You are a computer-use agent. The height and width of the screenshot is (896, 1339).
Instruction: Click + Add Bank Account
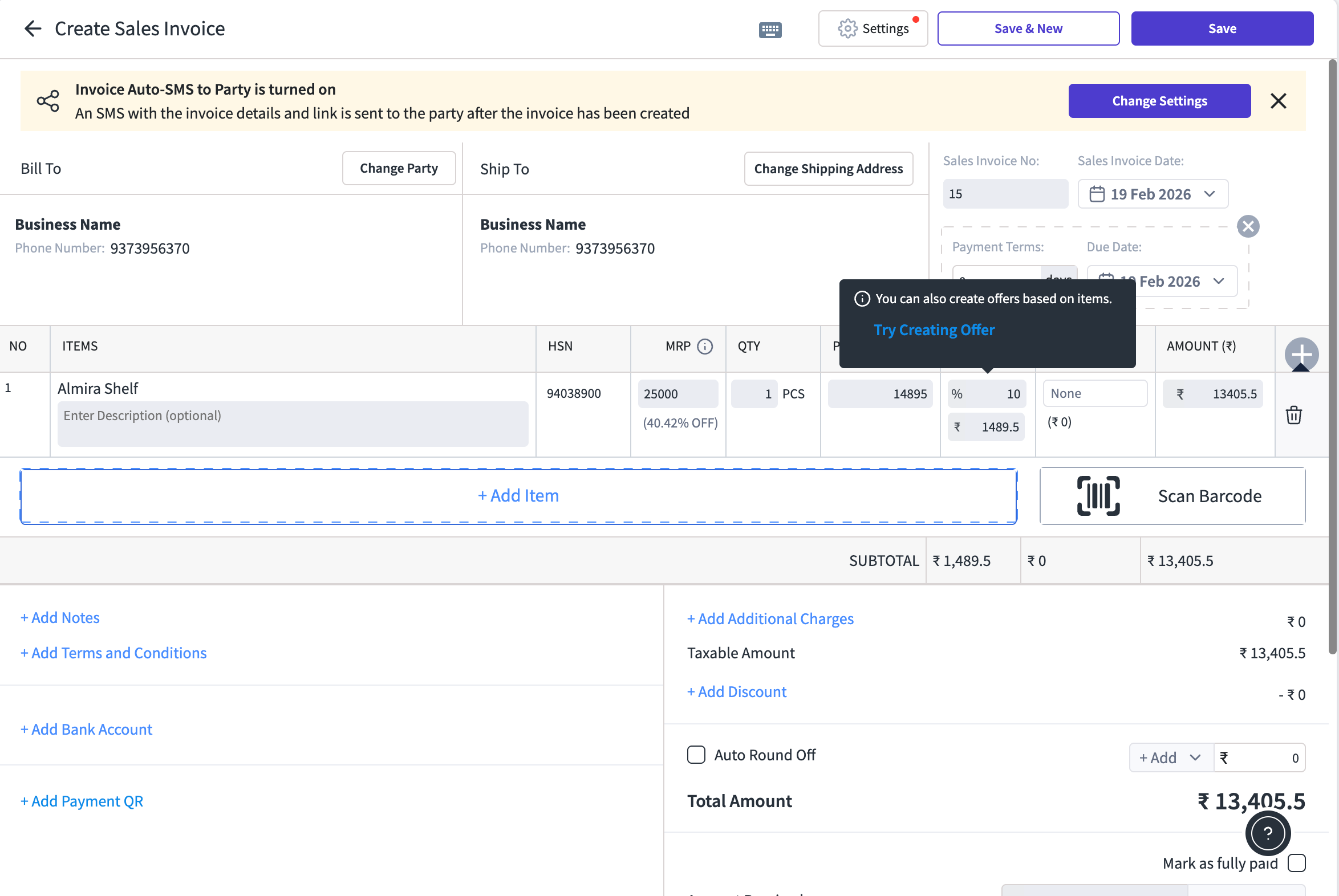(x=86, y=730)
